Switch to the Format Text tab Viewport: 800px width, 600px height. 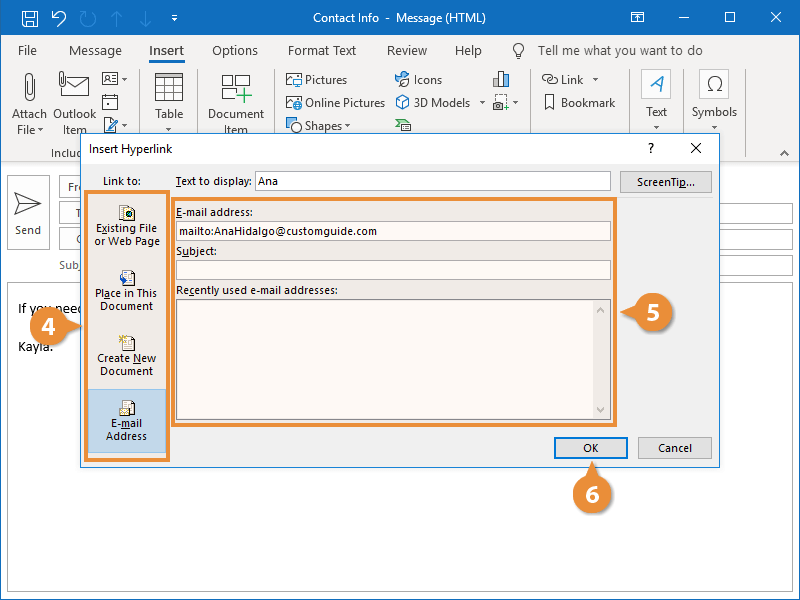click(322, 51)
